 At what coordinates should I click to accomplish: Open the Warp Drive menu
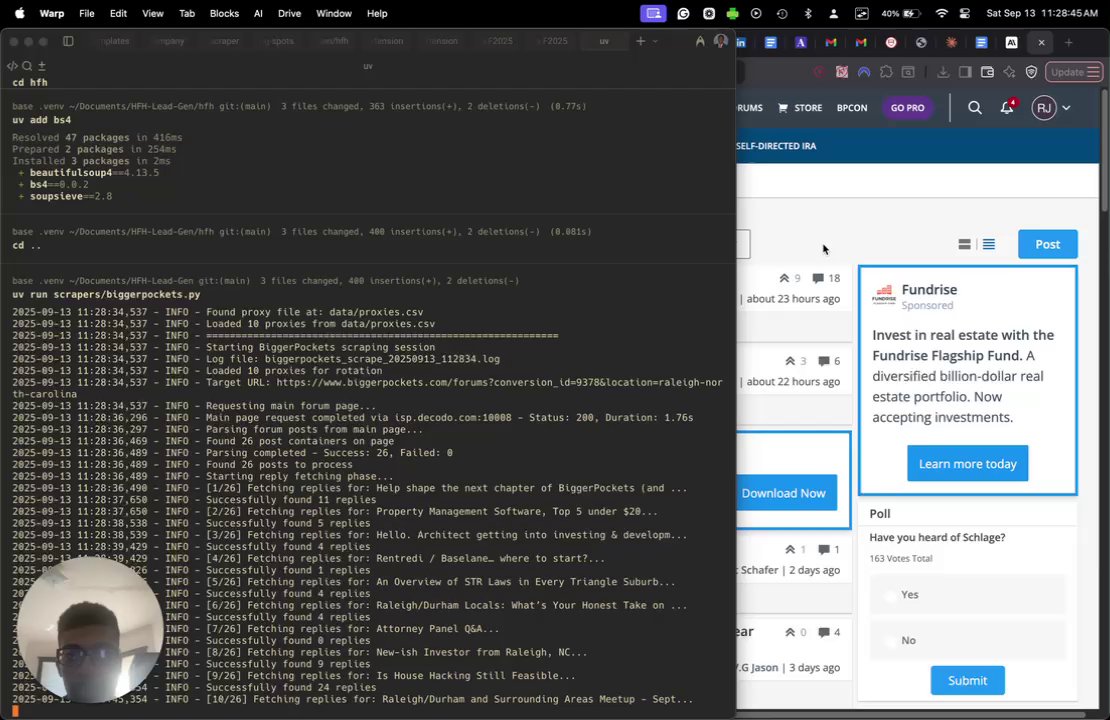pos(289,13)
